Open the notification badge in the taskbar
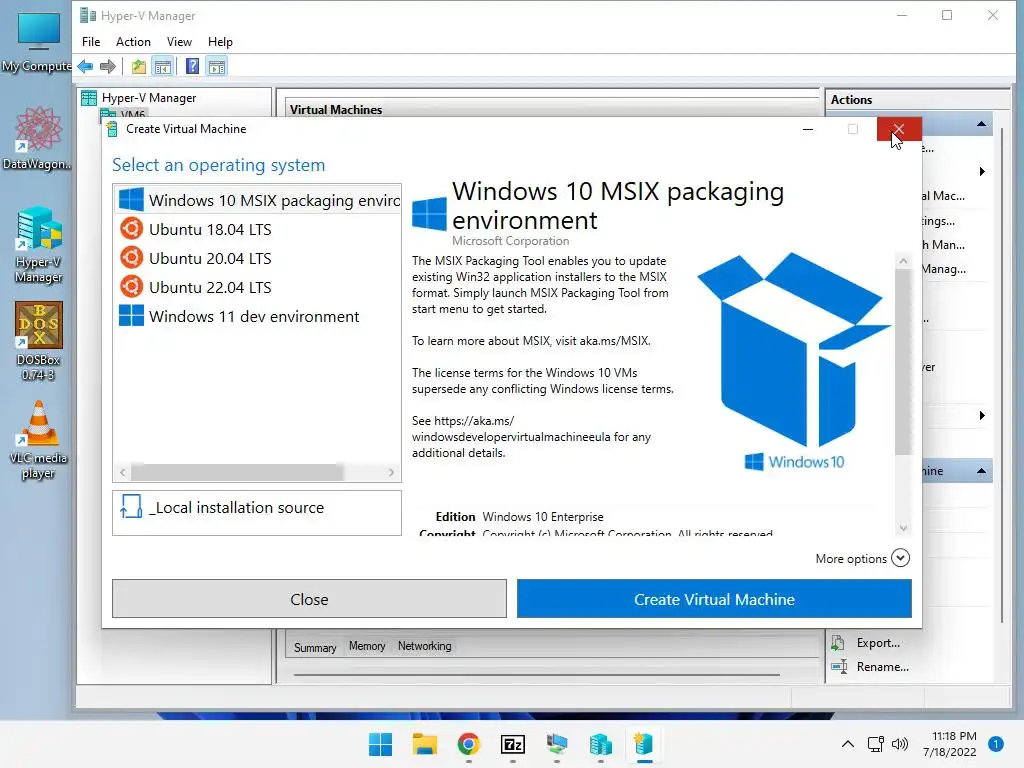This screenshot has height=768, width=1024. 996,744
